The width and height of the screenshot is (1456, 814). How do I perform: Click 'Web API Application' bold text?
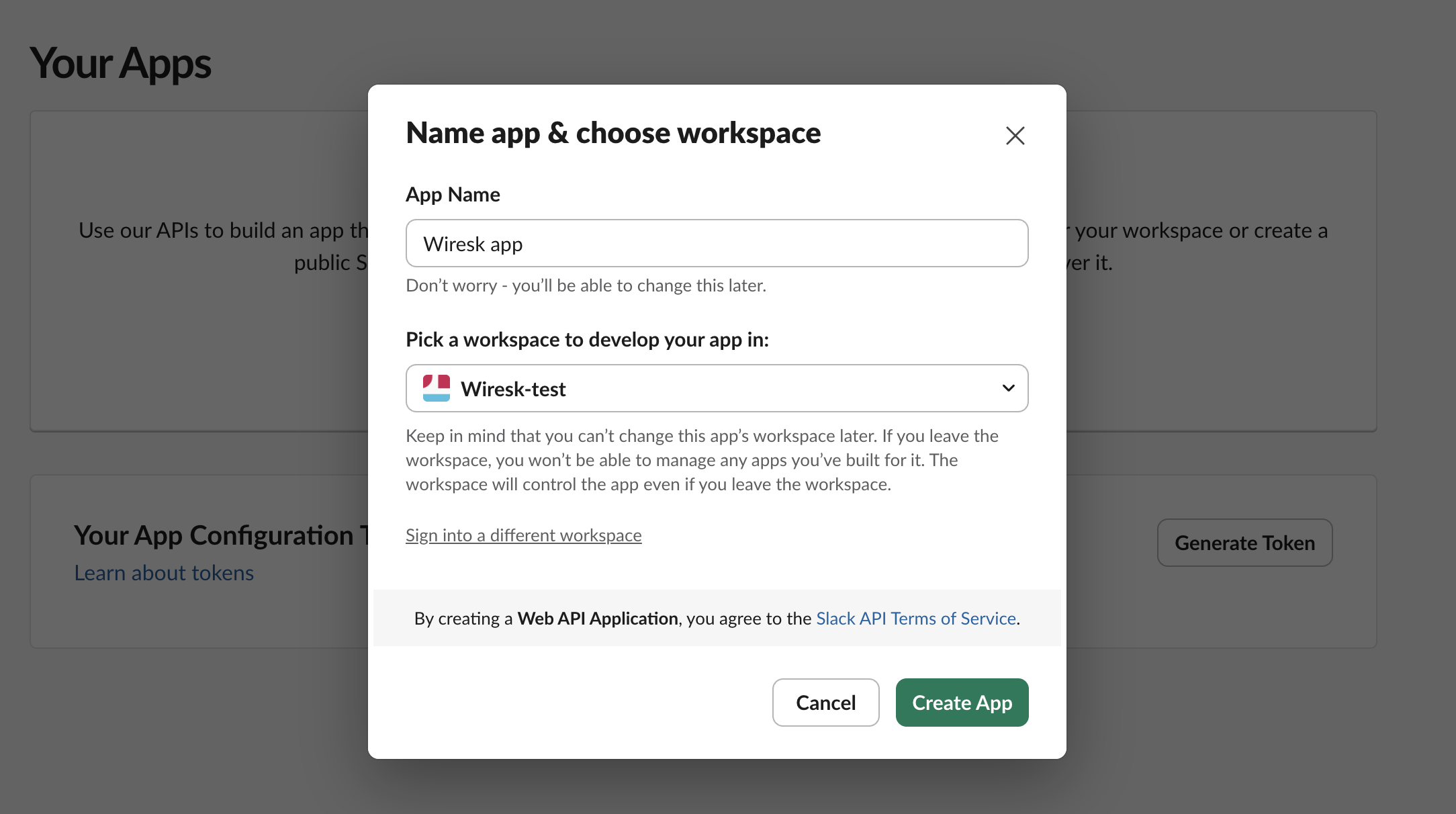point(597,619)
